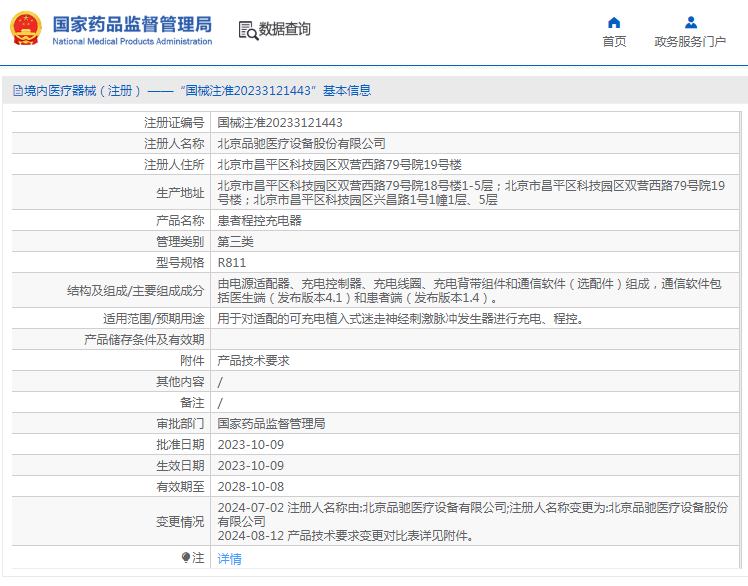Select model value R811
The image size is (748, 586).
tap(232, 262)
